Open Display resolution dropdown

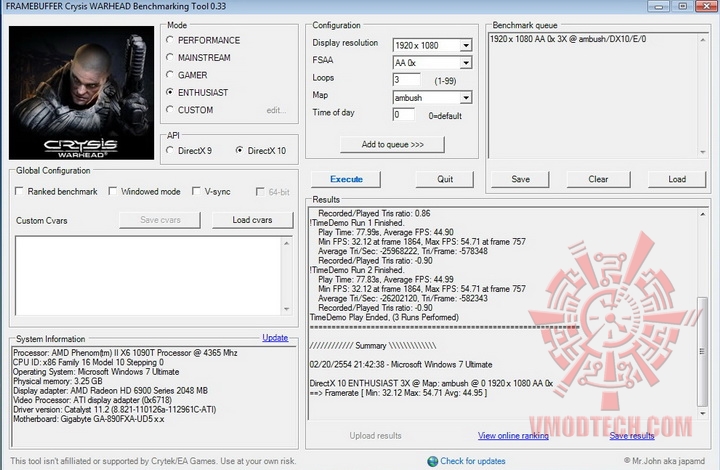pos(466,45)
